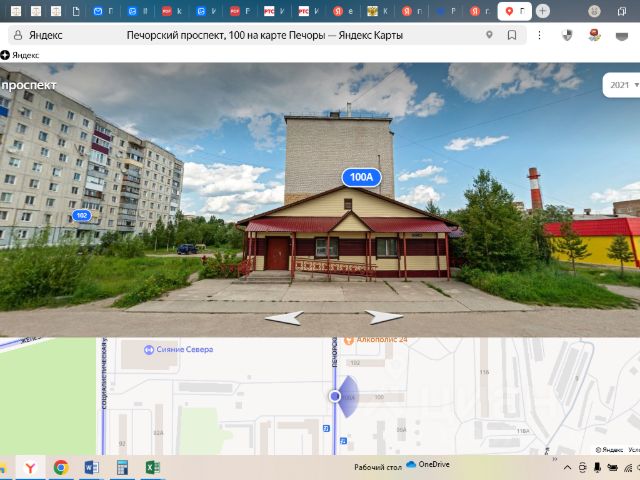Viewport: 640px width, 480px height.
Task: Open the tab manager icon at top right
Action: pyautogui.click(x=622, y=11)
